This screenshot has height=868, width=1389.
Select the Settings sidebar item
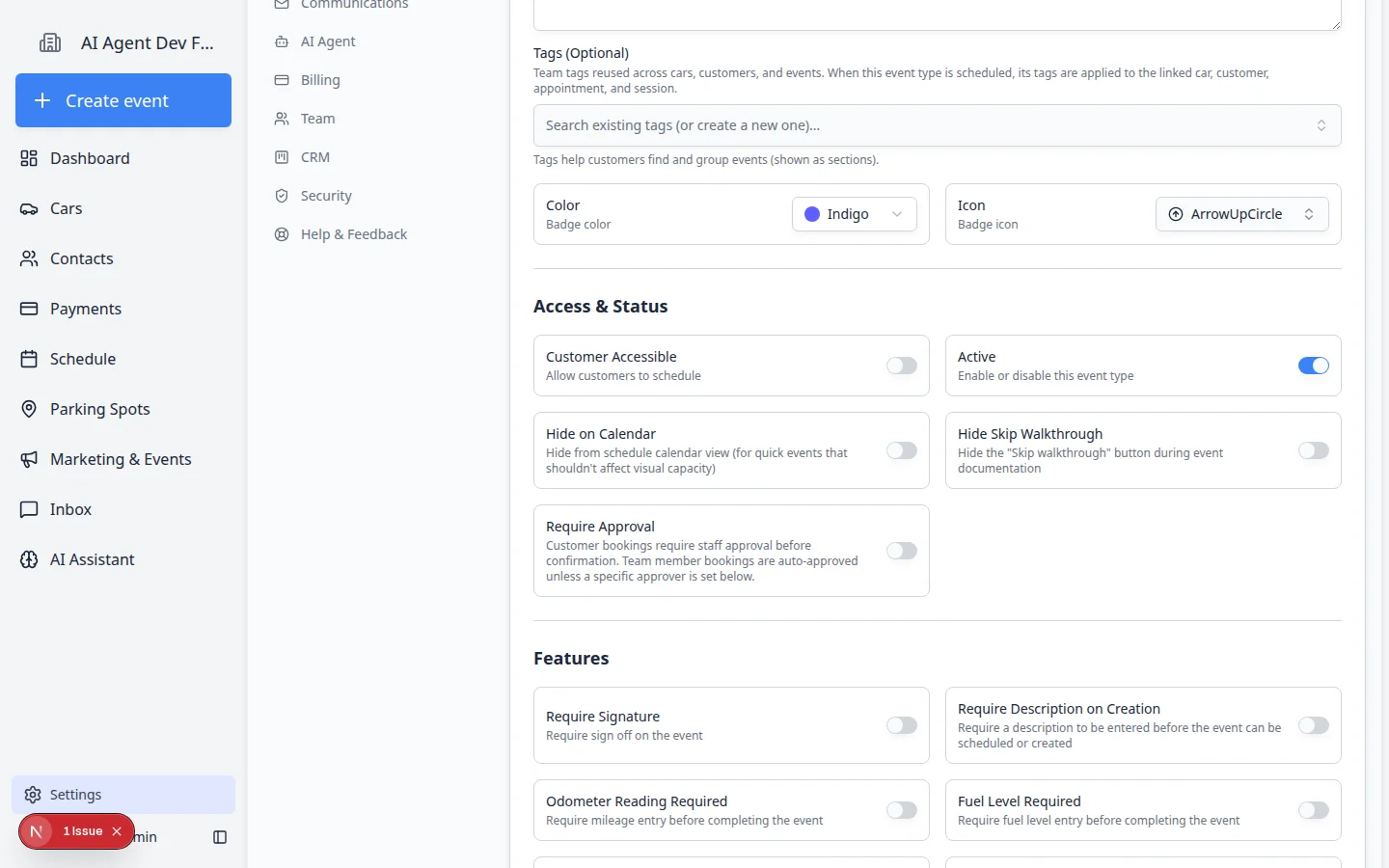[x=123, y=795]
